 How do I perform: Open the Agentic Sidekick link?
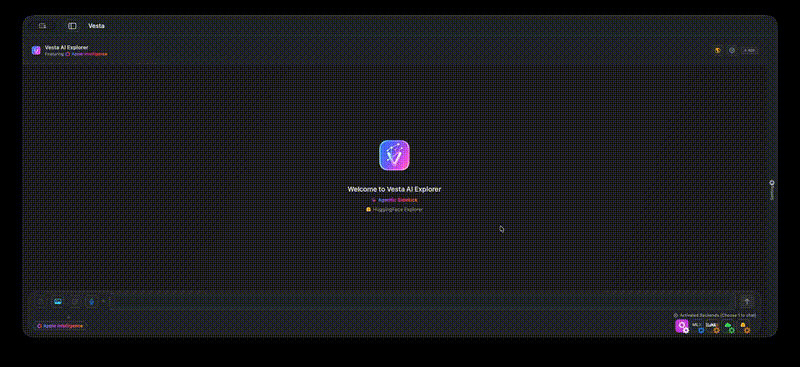coord(394,200)
